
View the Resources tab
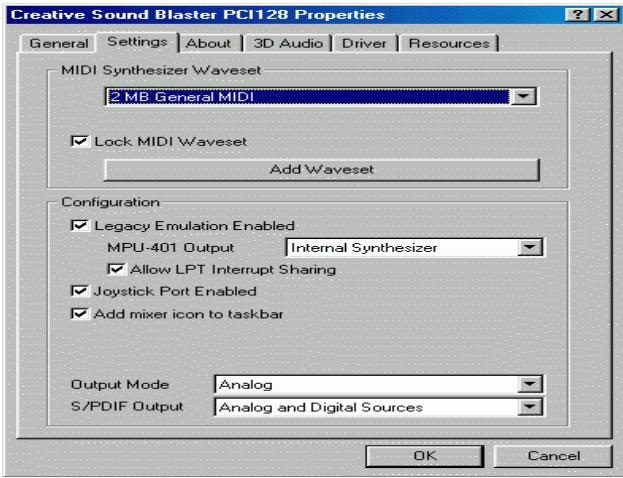pyautogui.click(x=449, y=43)
